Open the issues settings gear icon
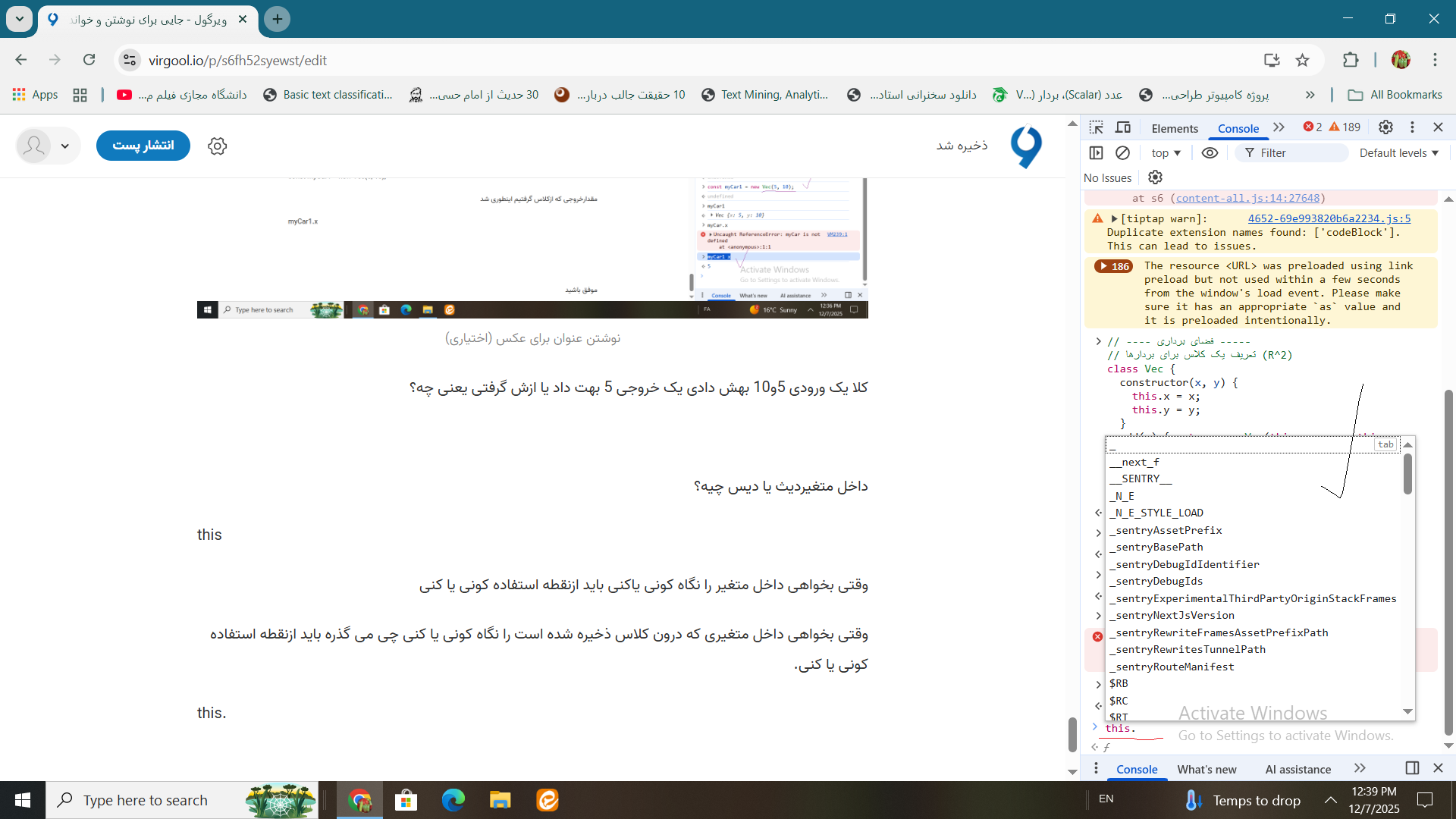Viewport: 1456px width, 819px height. click(1155, 177)
